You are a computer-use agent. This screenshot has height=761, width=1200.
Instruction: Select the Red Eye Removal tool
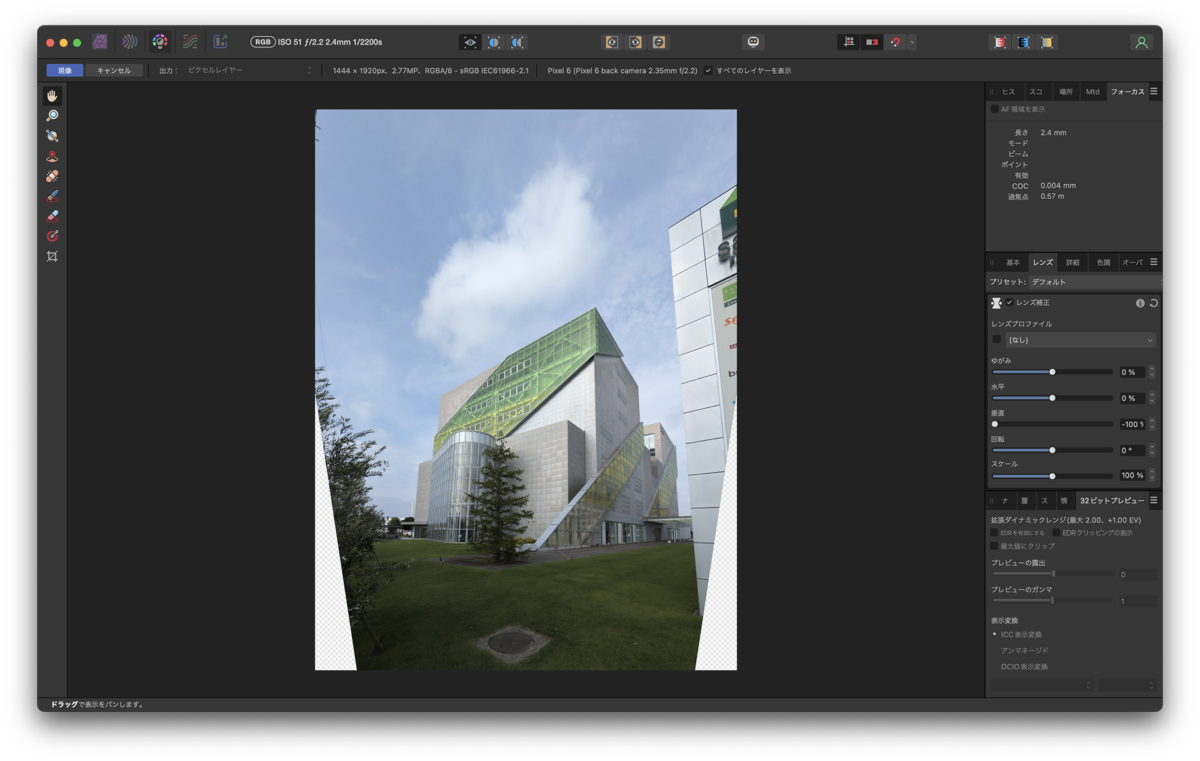(x=52, y=156)
